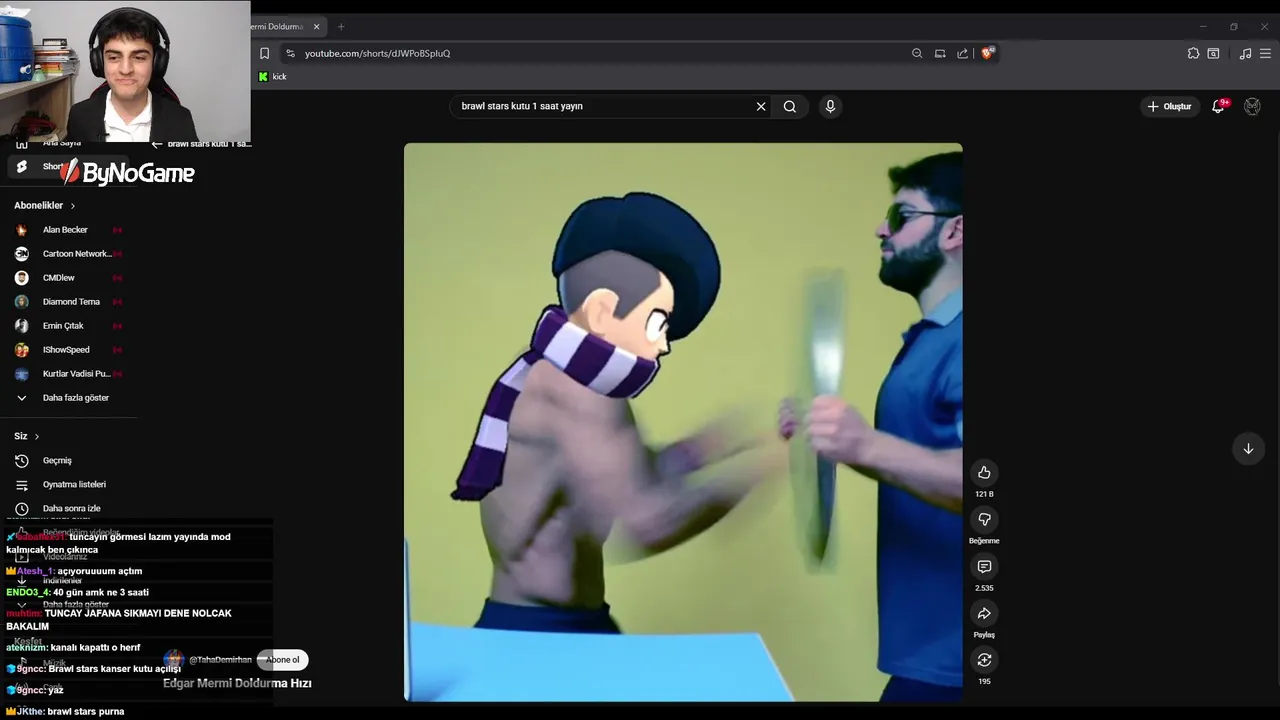Click the zoom magnifier icon in address bar
This screenshot has width=1280, height=720.
pyautogui.click(x=917, y=53)
